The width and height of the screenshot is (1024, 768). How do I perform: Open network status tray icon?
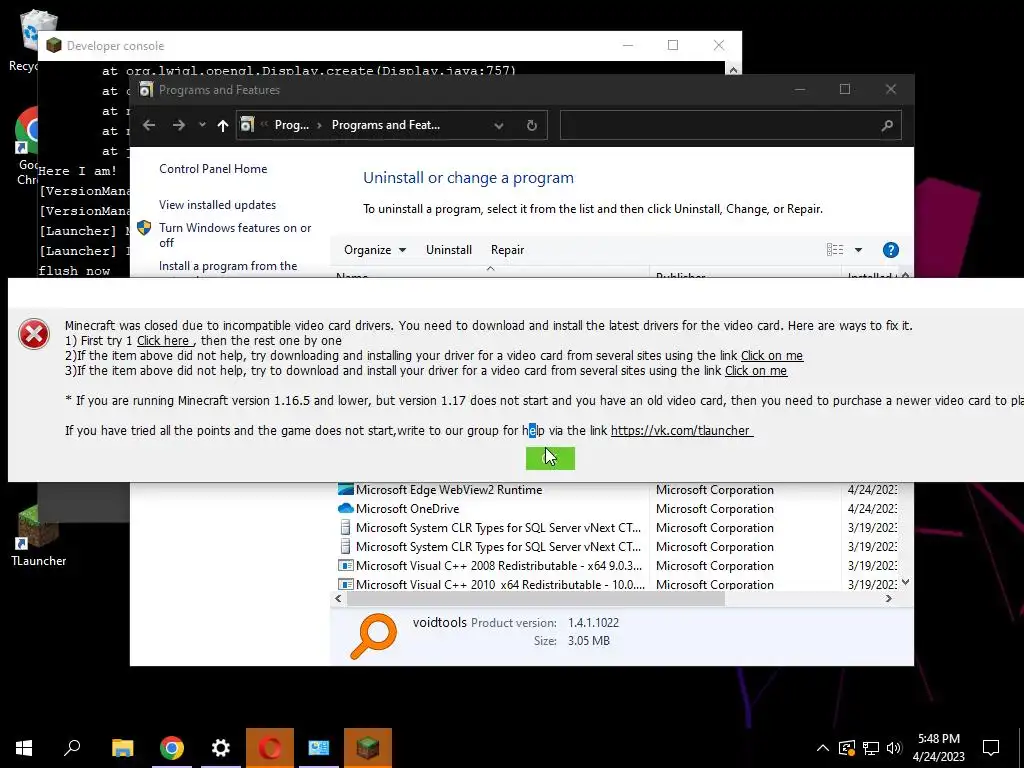coord(871,748)
